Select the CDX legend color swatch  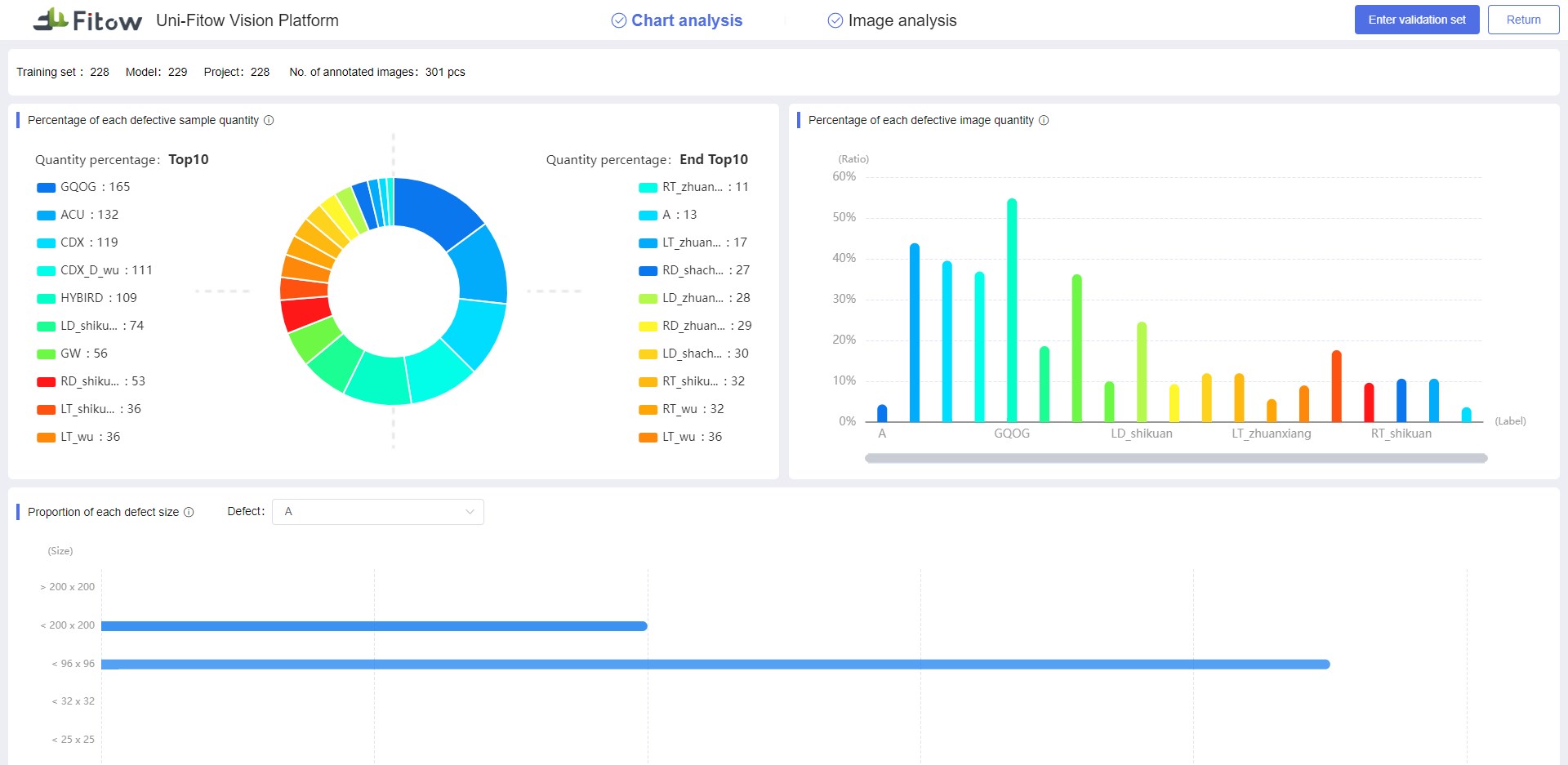pyautogui.click(x=46, y=243)
